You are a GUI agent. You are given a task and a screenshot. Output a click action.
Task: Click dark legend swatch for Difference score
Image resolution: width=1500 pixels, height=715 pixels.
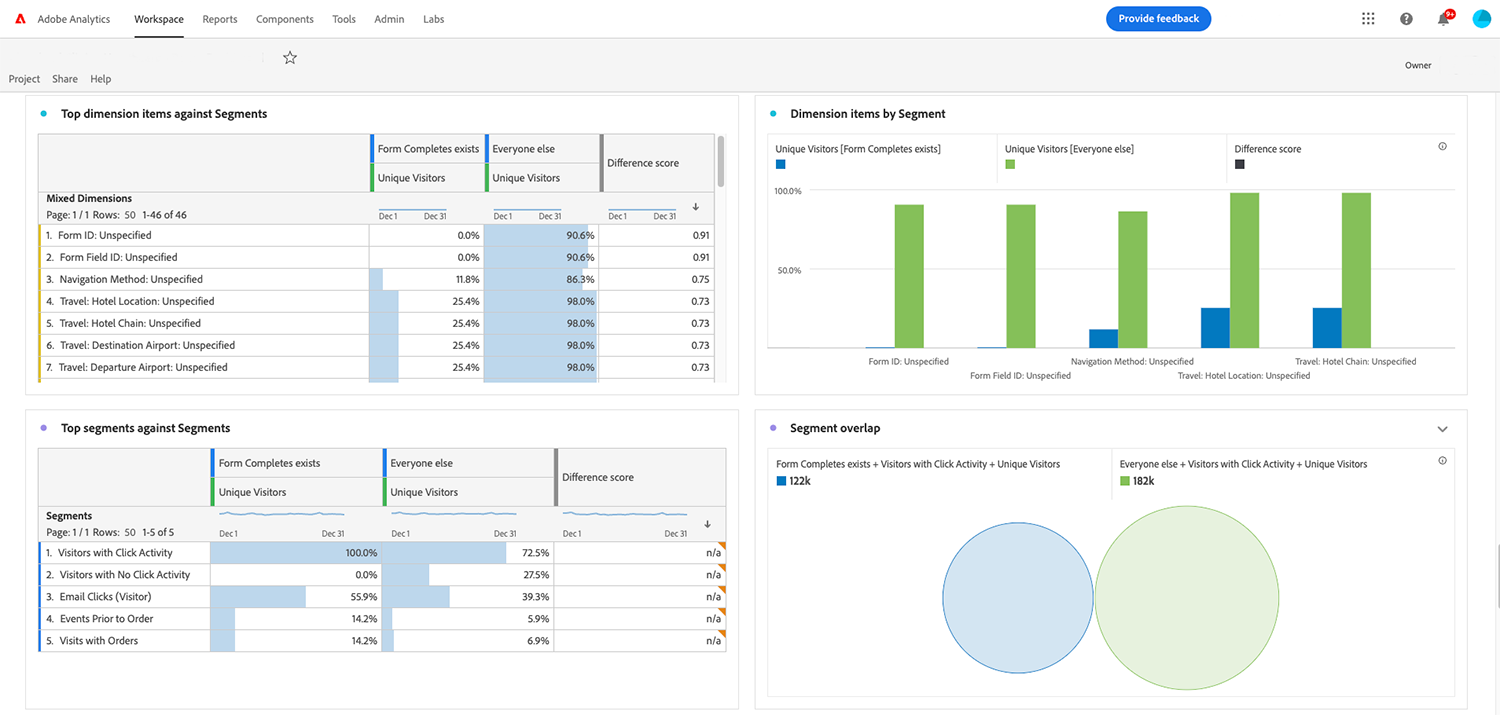(1240, 164)
